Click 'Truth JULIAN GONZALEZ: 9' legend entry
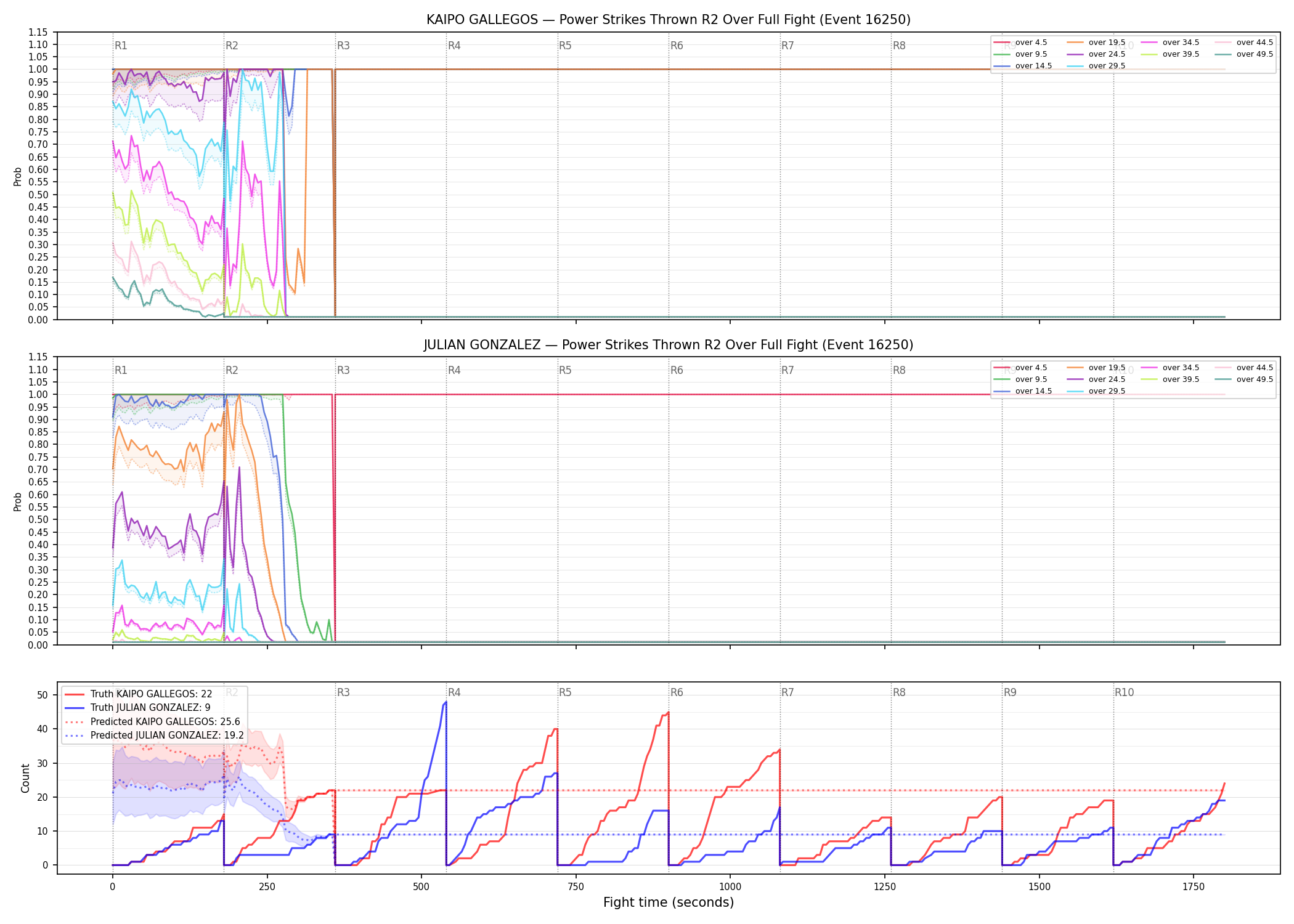 137,708
